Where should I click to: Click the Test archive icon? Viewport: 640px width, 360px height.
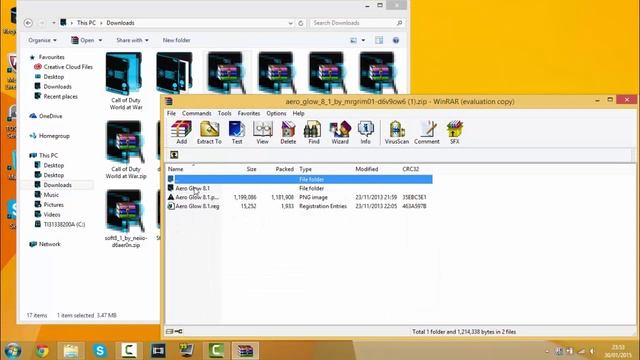point(237,132)
